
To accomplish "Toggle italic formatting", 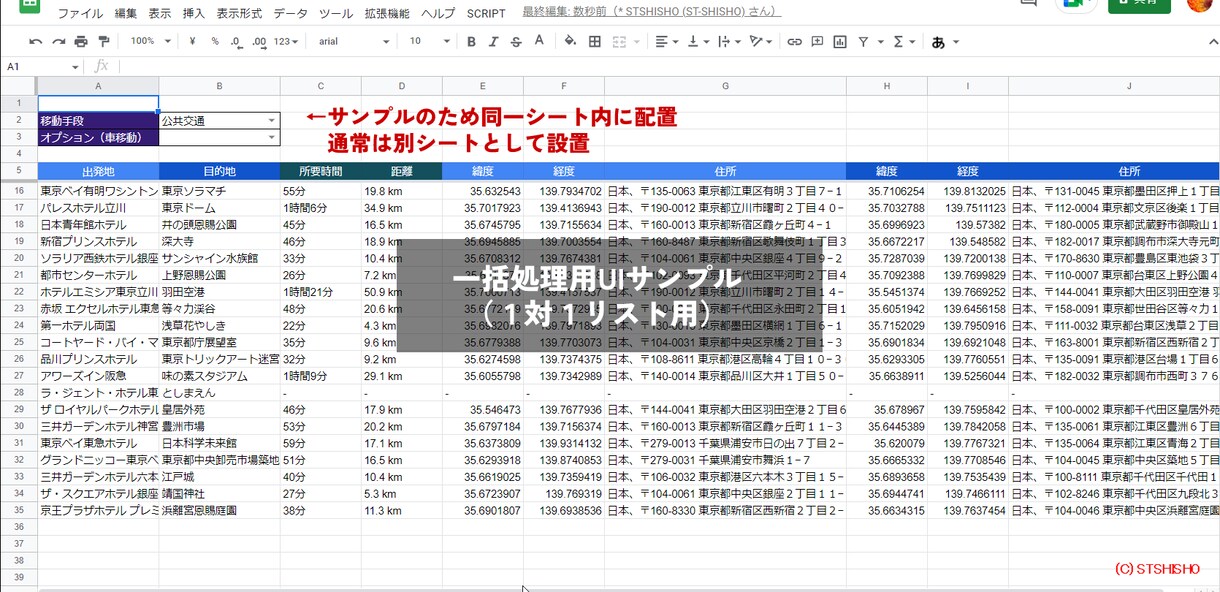I will [494, 41].
